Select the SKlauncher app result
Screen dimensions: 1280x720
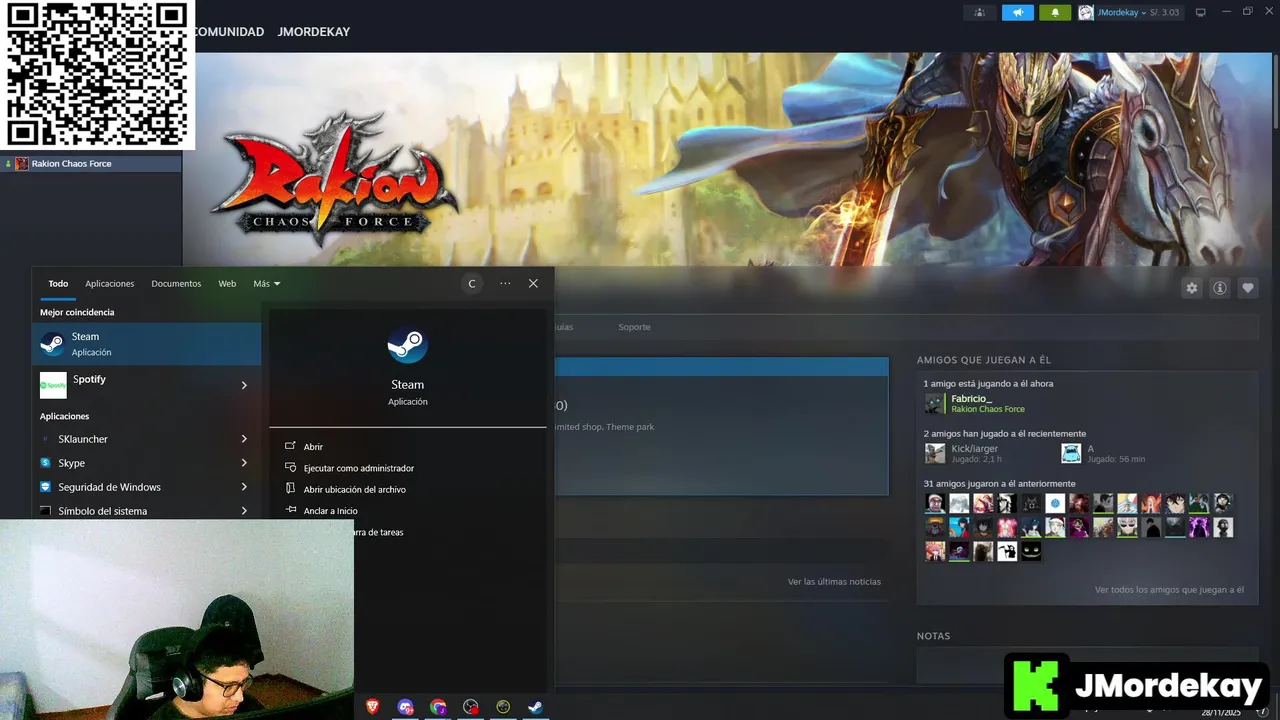click(135, 439)
